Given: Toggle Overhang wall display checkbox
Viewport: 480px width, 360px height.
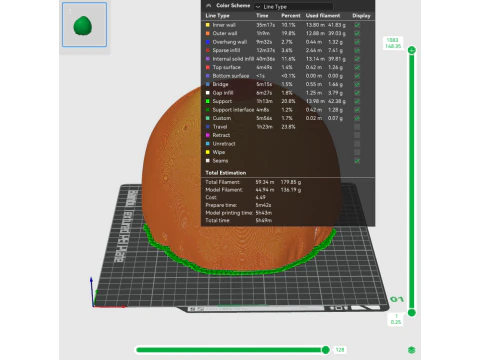Looking at the screenshot, I should [x=357, y=42].
